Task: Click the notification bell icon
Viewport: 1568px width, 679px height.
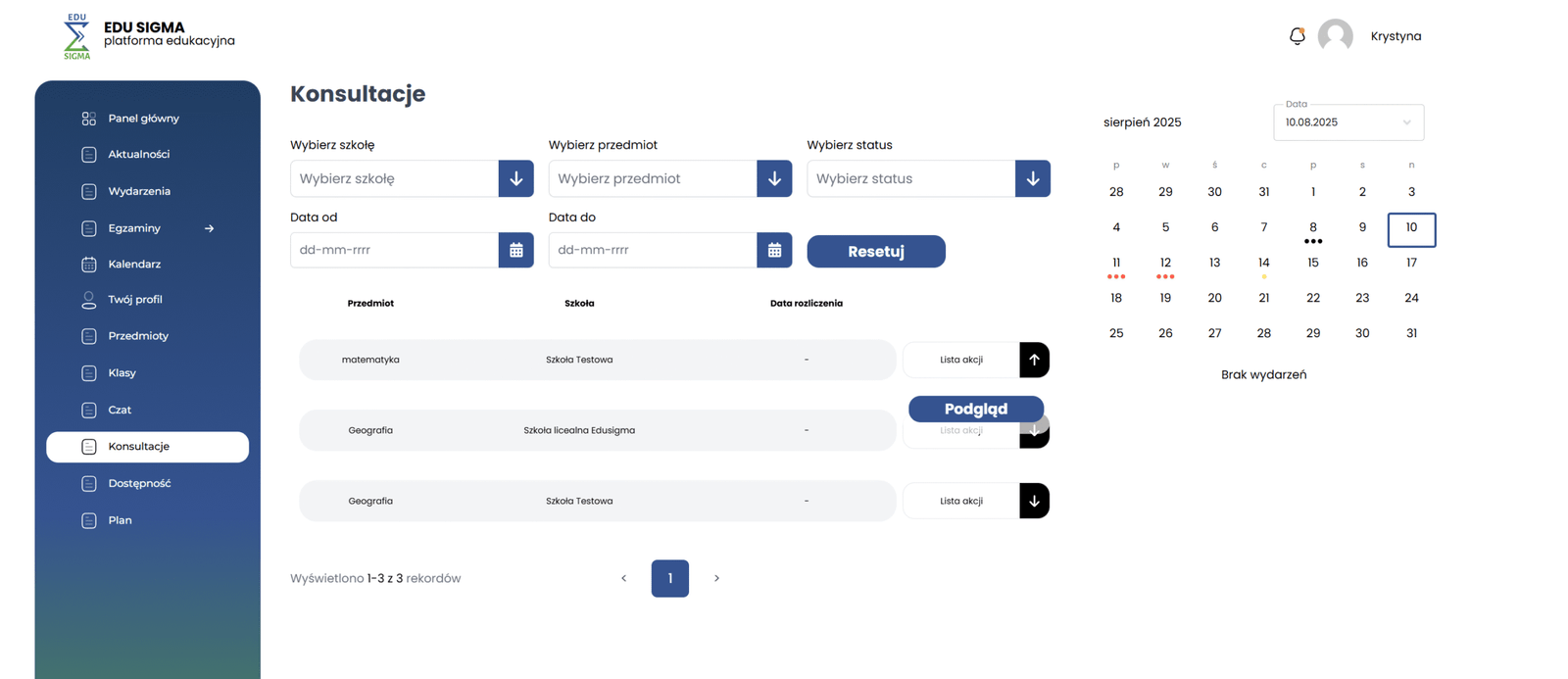Action: 1297,36
